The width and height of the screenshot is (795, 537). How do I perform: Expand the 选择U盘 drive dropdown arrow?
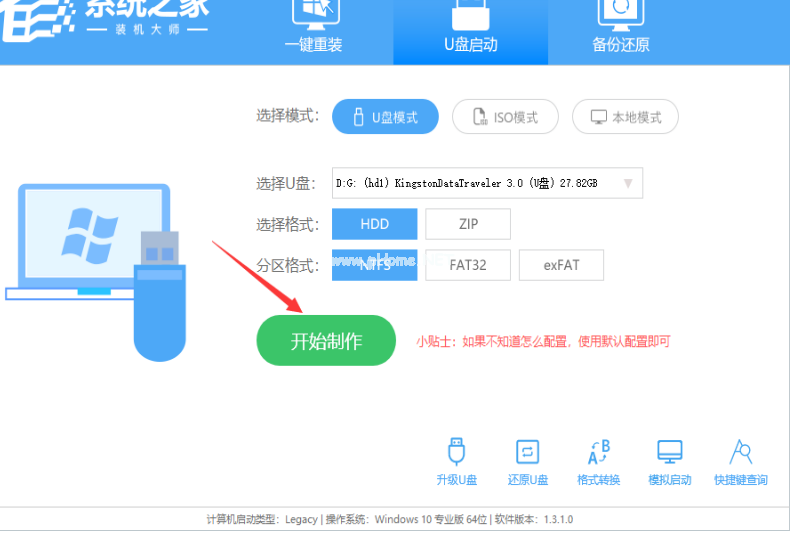628,183
